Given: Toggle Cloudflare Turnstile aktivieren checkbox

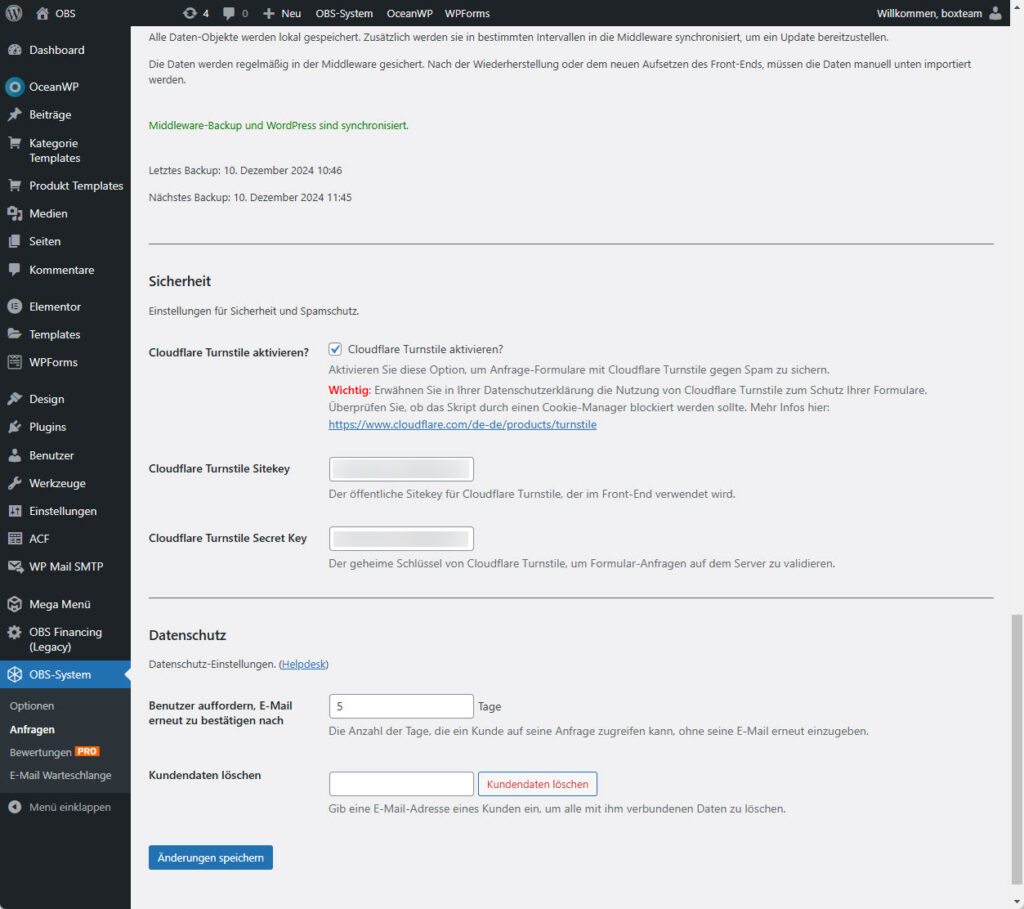Looking at the screenshot, I should point(335,349).
